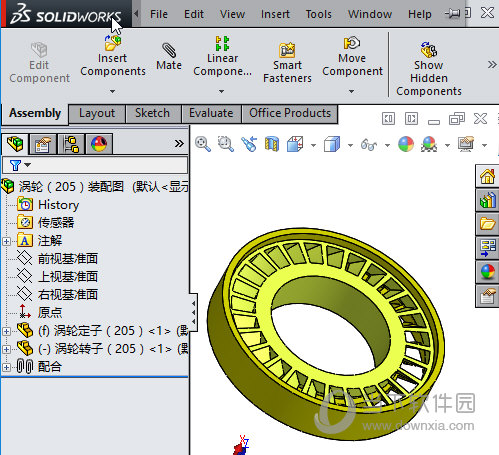
Task: Open Smart Fasteners tool
Action: 287,63
